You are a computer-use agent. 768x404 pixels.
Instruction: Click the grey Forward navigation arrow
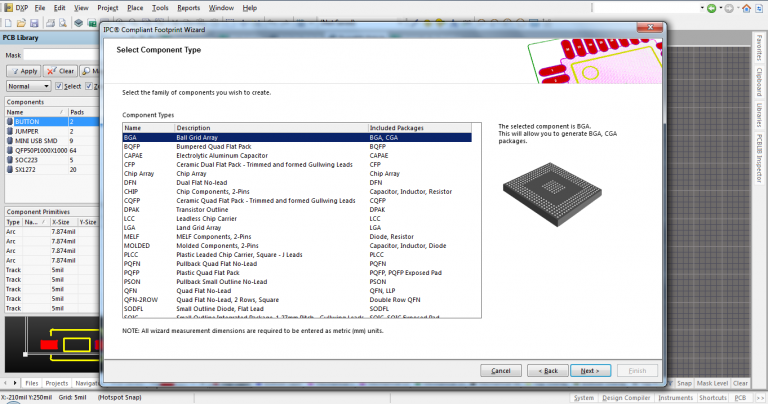click(x=729, y=8)
